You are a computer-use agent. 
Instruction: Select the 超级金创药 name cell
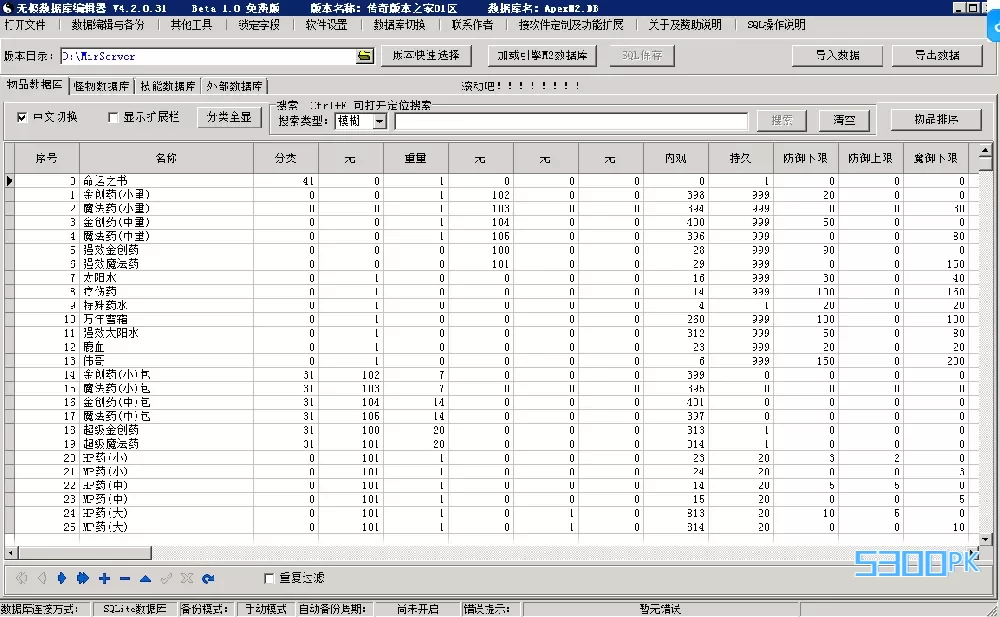point(166,430)
